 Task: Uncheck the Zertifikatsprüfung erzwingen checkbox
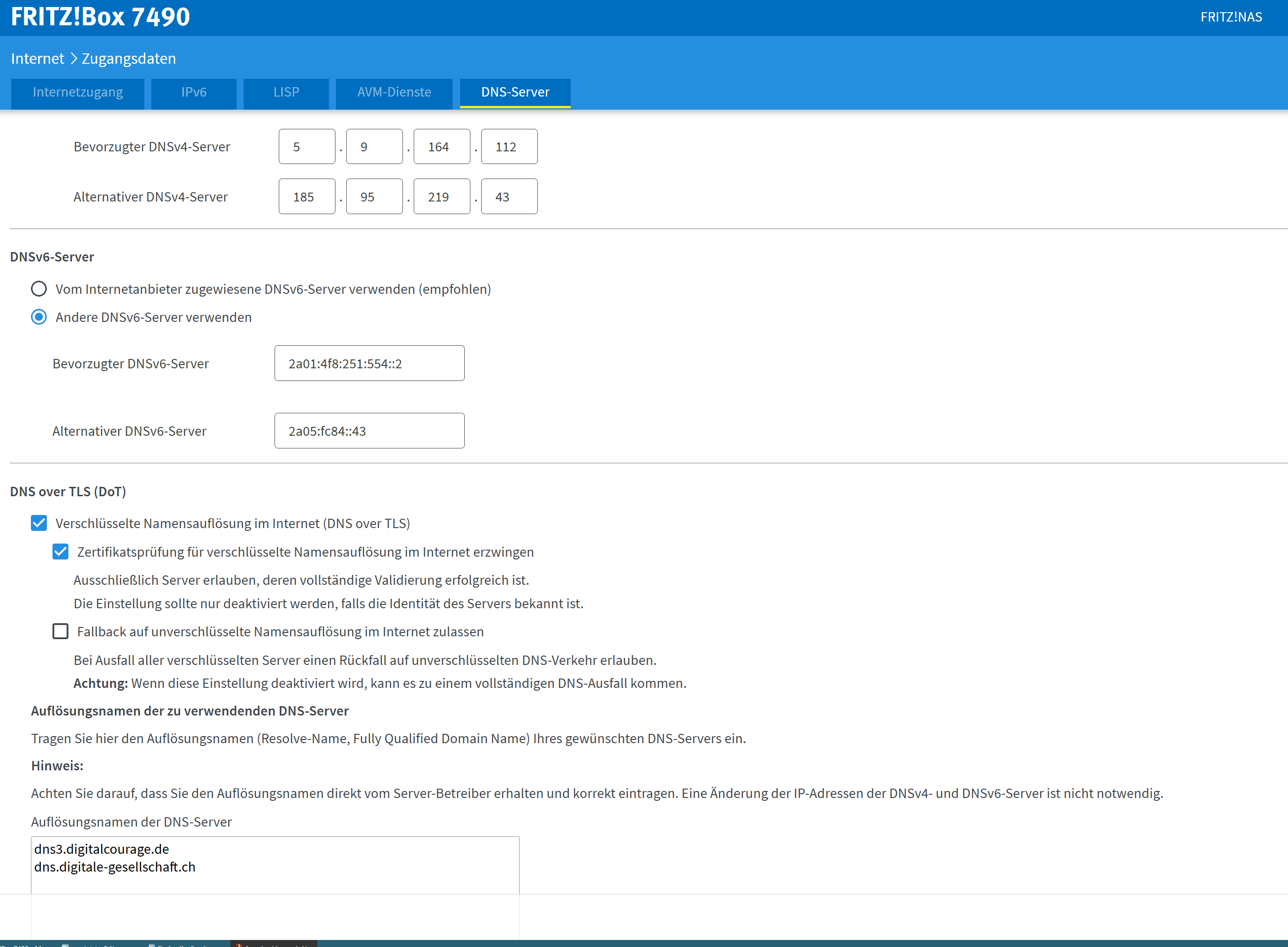point(60,552)
